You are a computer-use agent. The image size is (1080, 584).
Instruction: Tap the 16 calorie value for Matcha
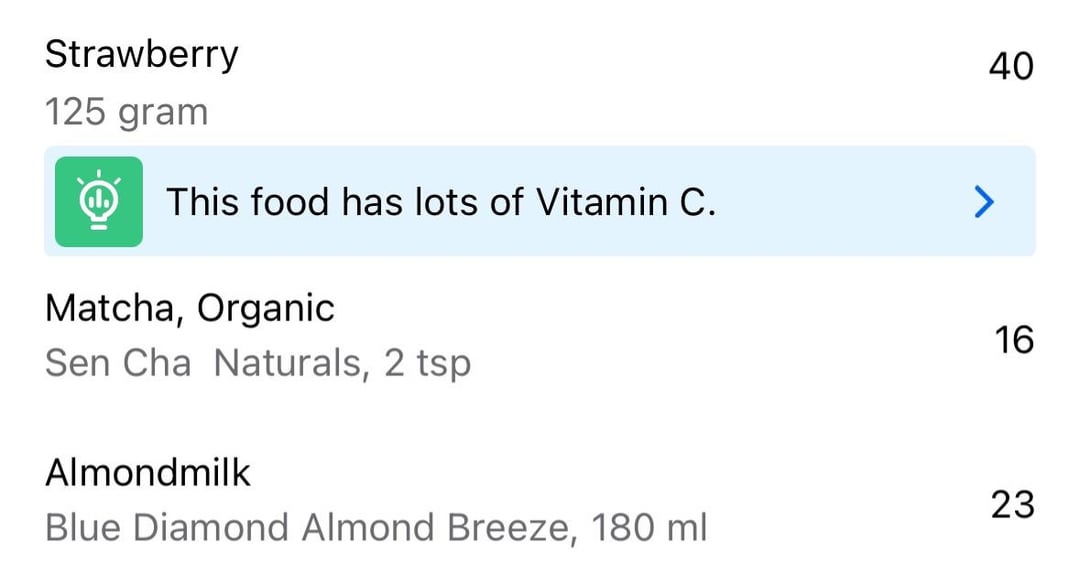click(1014, 340)
